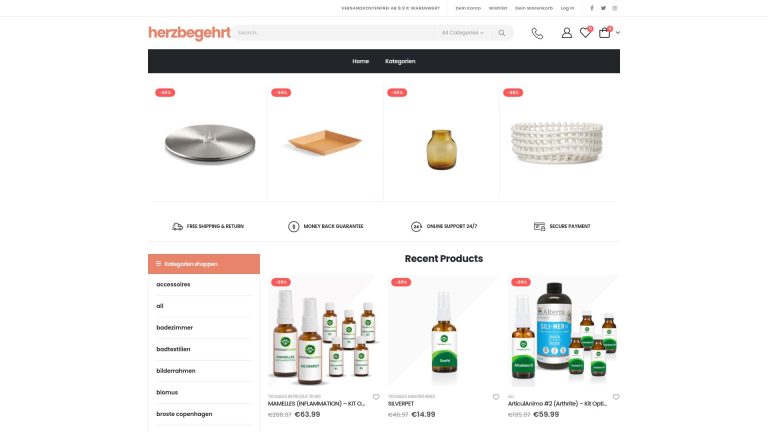Viewport: 768px width, 432px height.
Task: Toggle wishlist heart for MAMELLES kit
Action: point(376,397)
